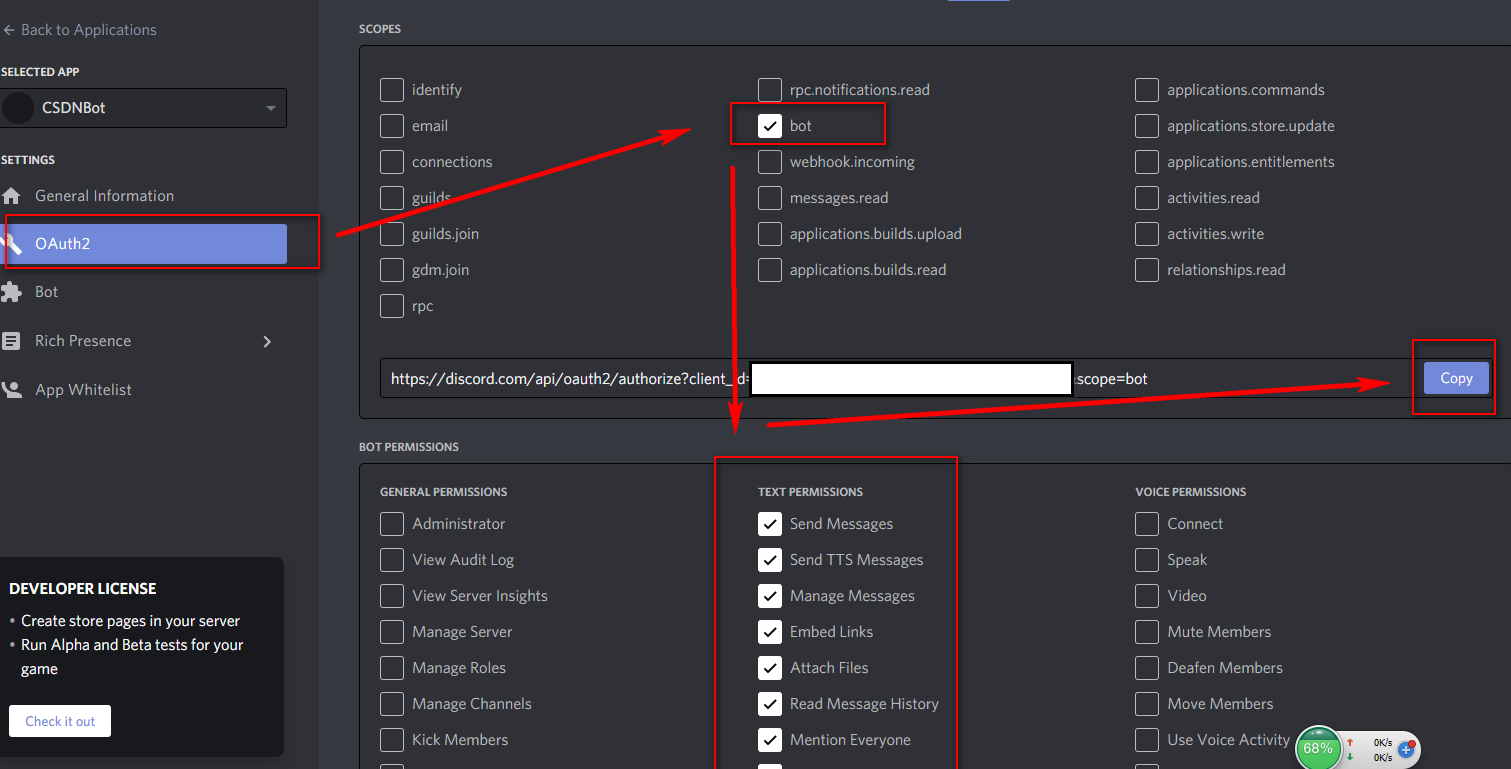
Task: Check the Manage Server permission
Action: coord(392,632)
